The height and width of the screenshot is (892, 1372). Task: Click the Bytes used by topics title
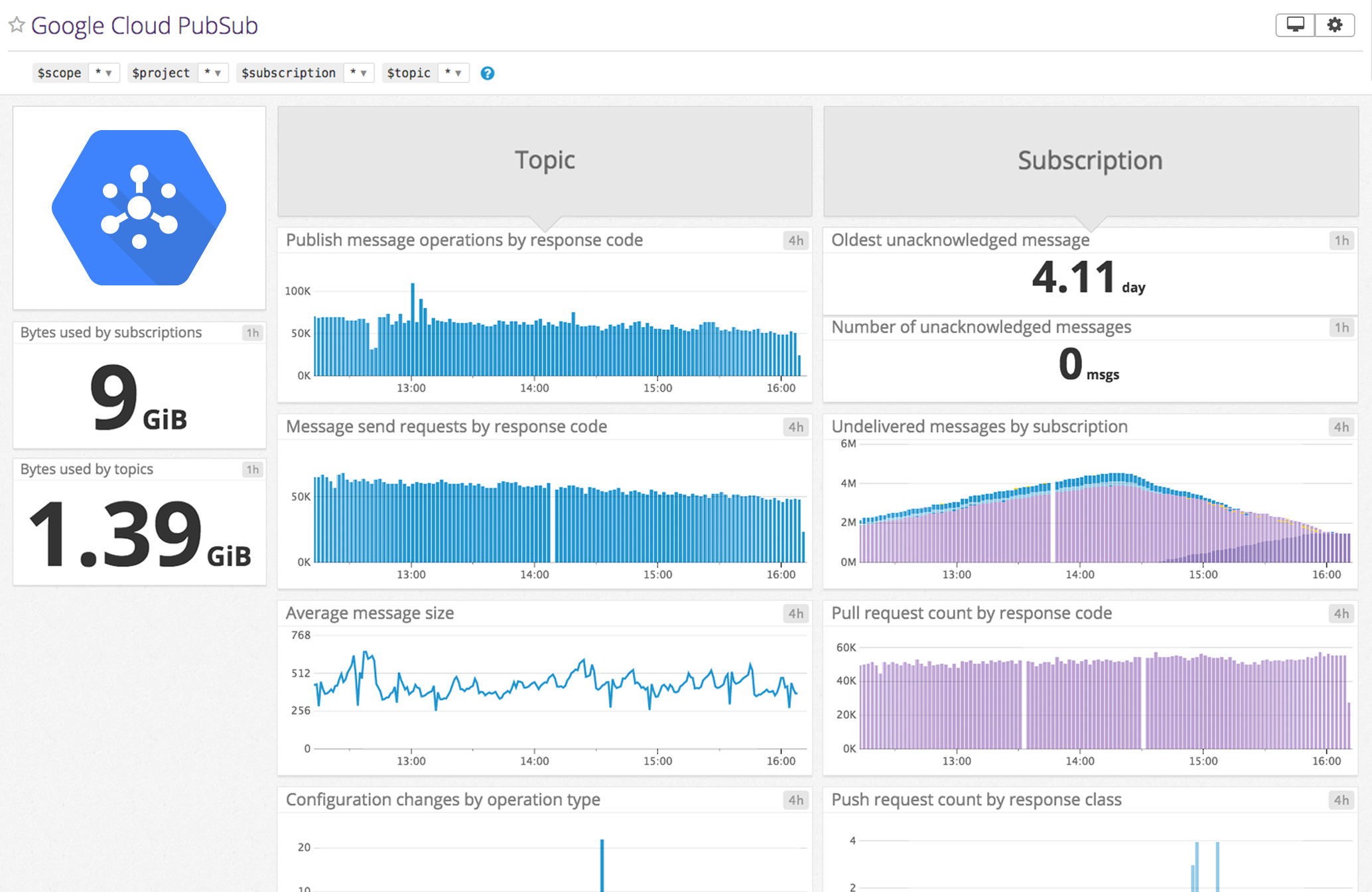pos(86,469)
